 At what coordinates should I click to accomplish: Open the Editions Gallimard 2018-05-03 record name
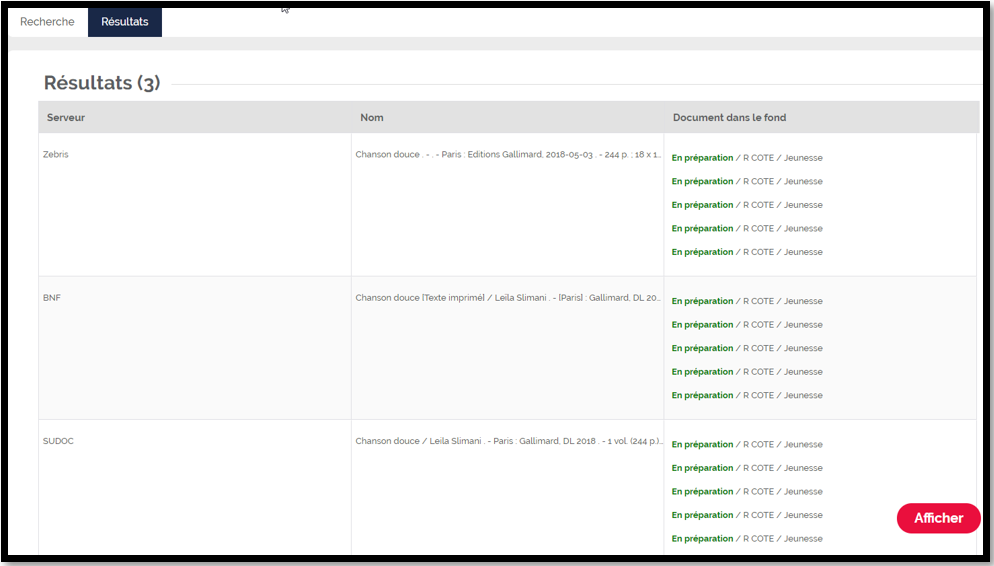click(x=507, y=155)
